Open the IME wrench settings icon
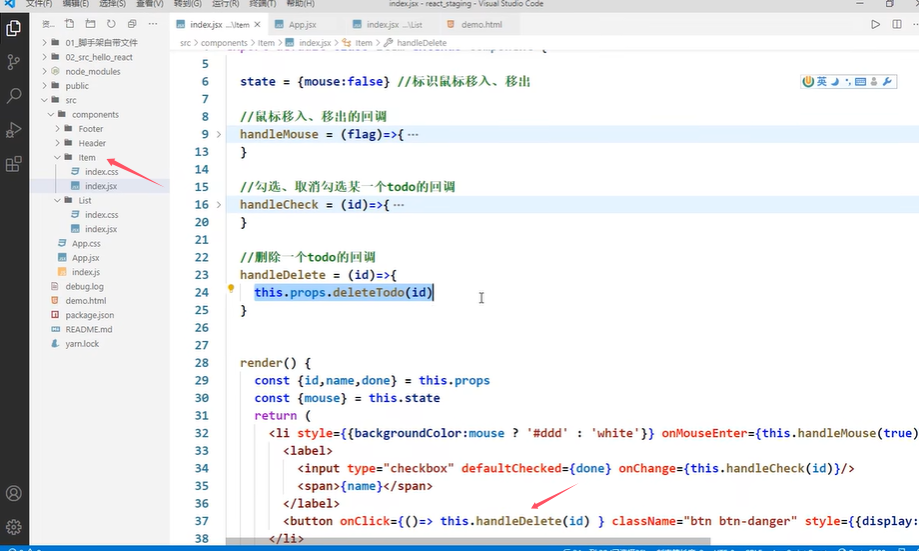Image resolution: width=919 pixels, height=551 pixels. click(887, 81)
